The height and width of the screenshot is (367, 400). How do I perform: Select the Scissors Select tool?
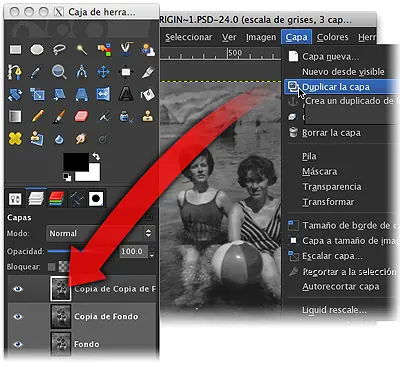(x=126, y=49)
